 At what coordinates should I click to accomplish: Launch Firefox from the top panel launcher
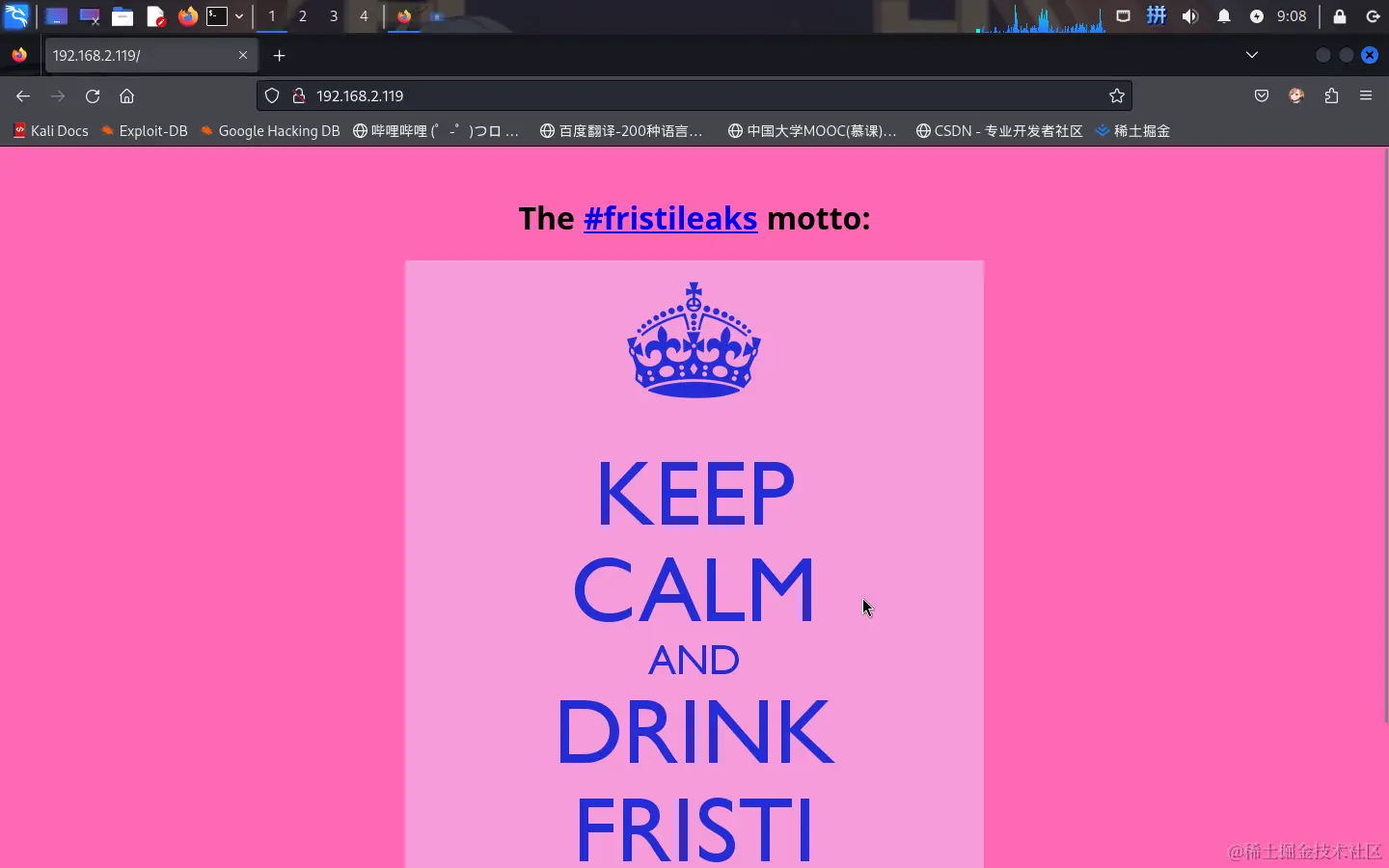coord(188,16)
